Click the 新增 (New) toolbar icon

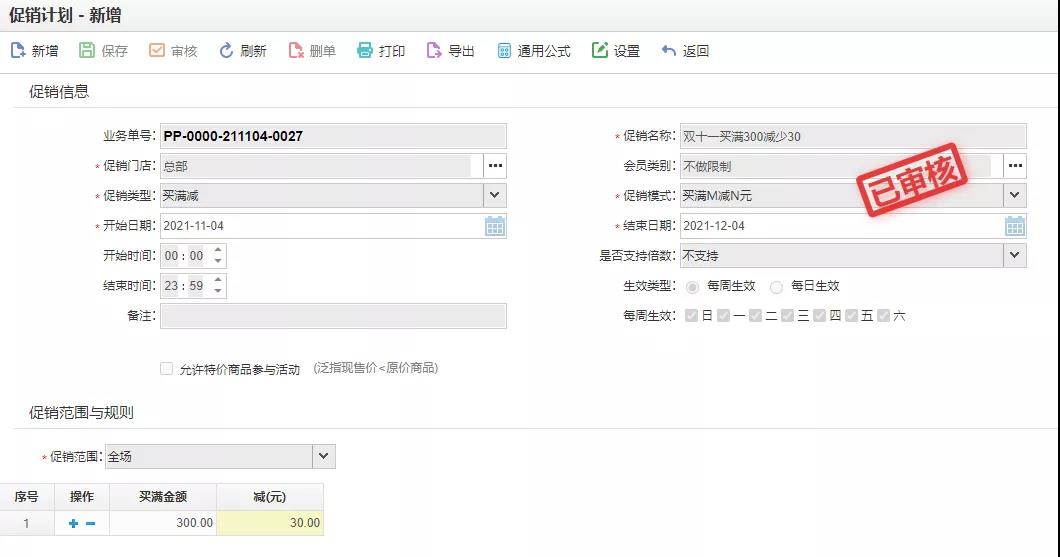[x=18, y=51]
